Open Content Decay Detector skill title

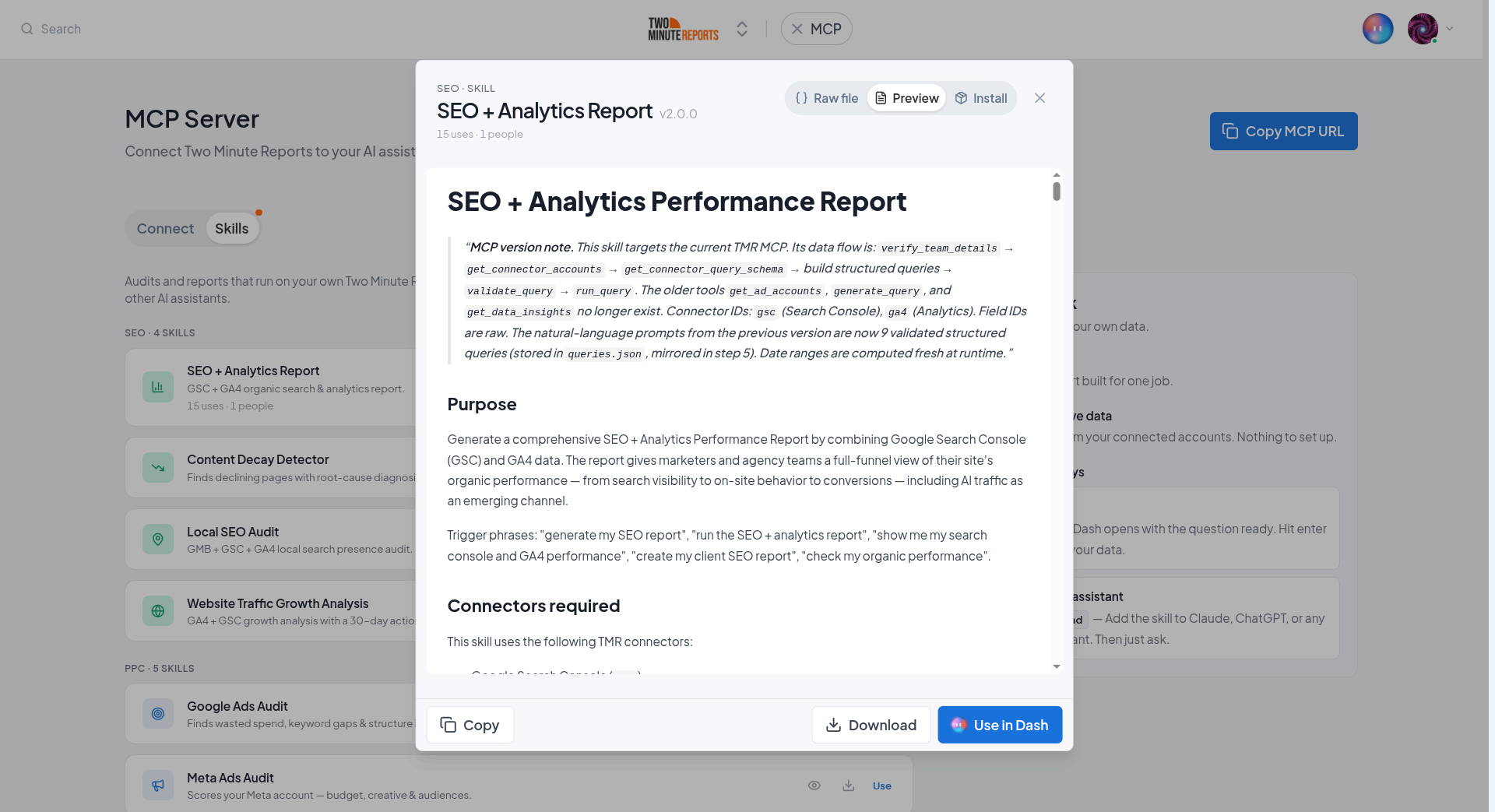coord(258,459)
